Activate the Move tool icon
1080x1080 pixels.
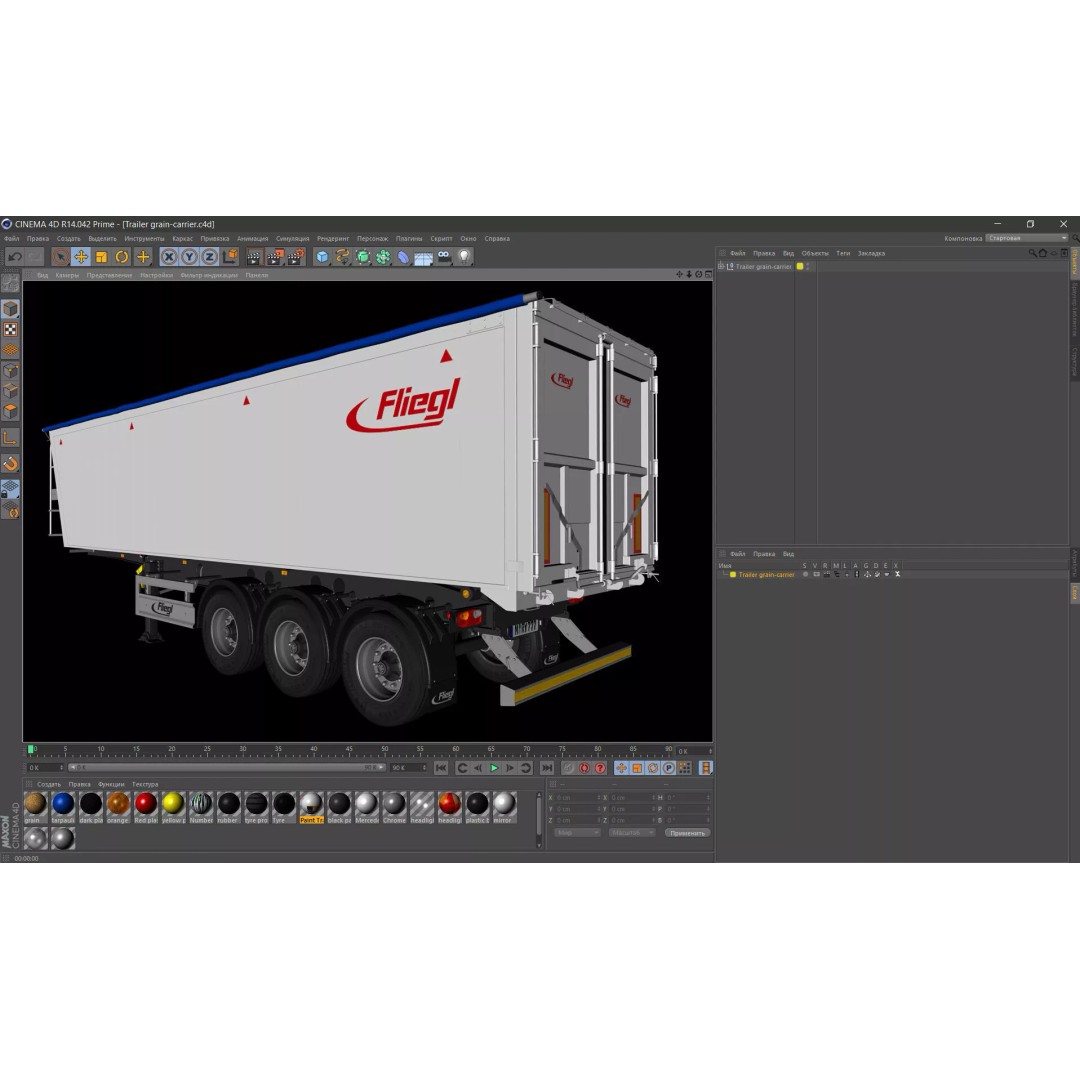coord(81,257)
